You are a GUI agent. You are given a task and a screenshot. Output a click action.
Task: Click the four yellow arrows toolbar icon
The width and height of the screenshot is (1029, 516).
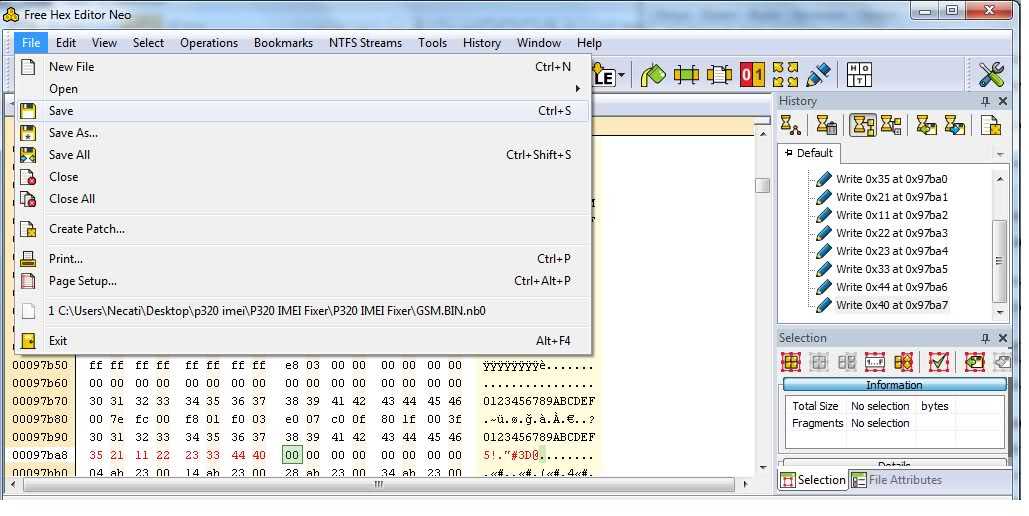(785, 75)
